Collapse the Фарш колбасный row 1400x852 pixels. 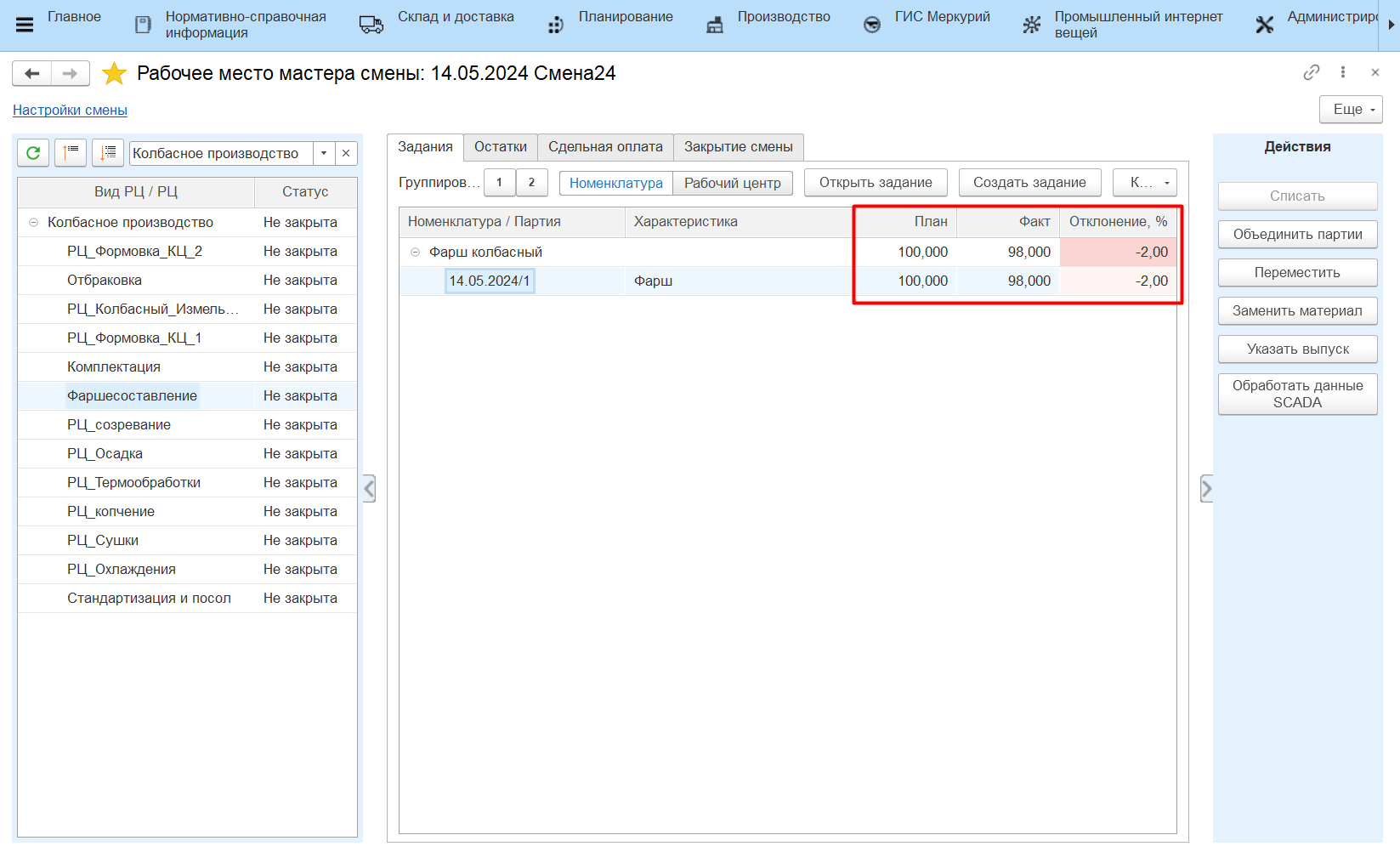416,253
